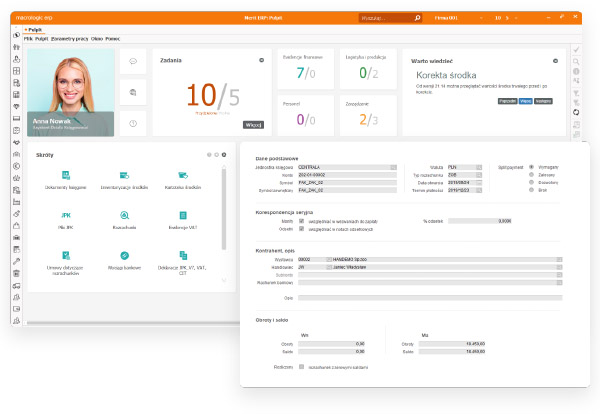The width and height of the screenshot is (600, 414).
Task: Open the Zarządzanie 2/3 tile
Action: coord(368,116)
